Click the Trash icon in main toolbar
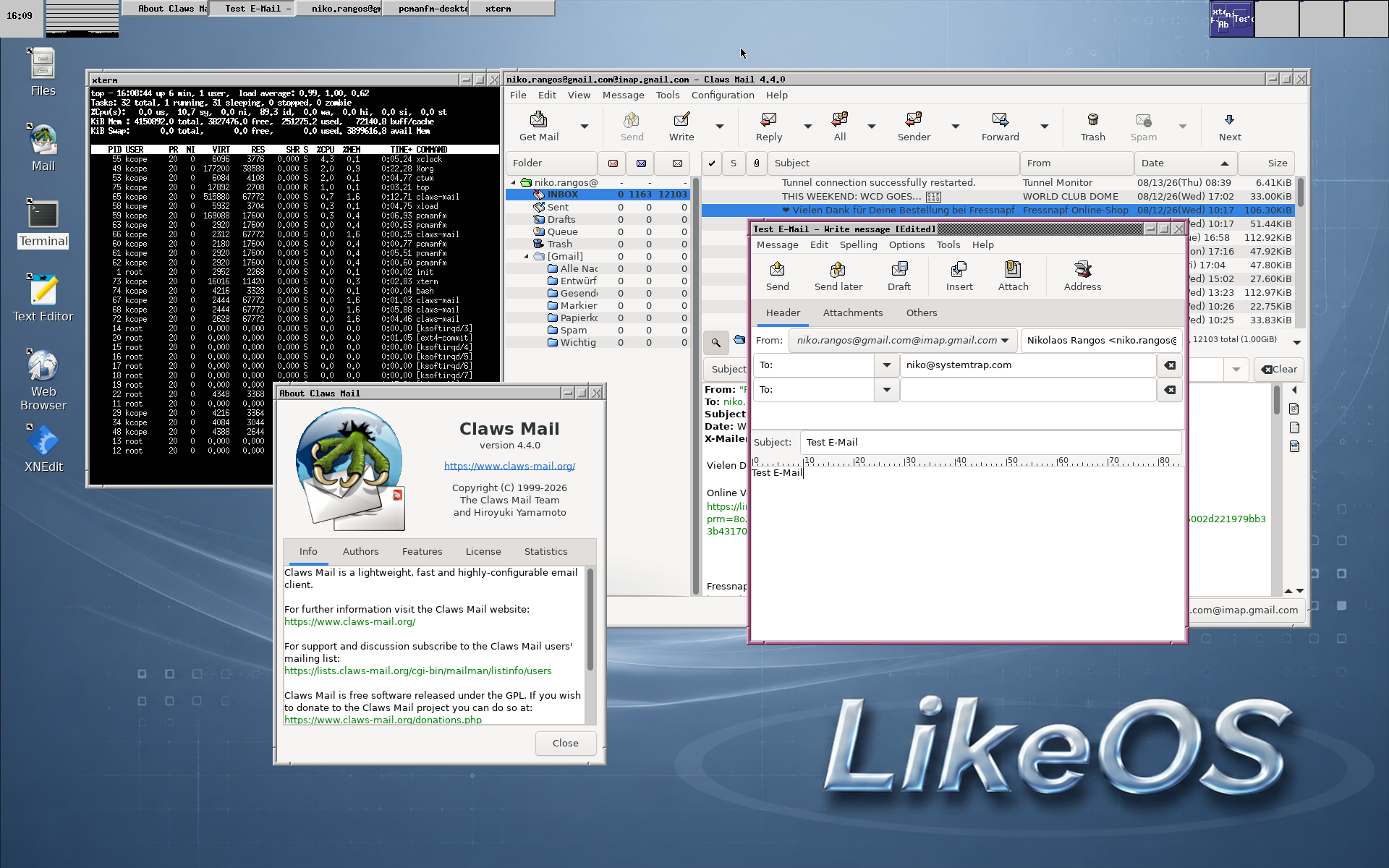1389x868 pixels. [x=1093, y=120]
